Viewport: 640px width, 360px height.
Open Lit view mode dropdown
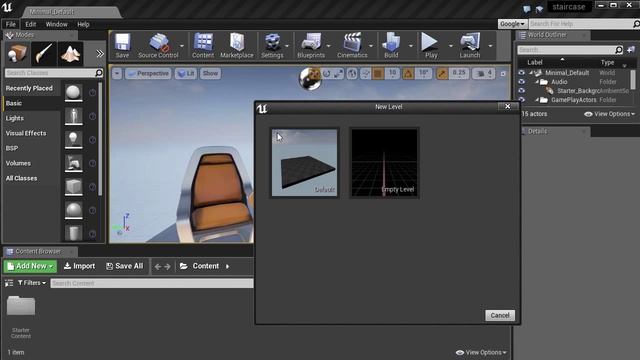[x=186, y=73]
